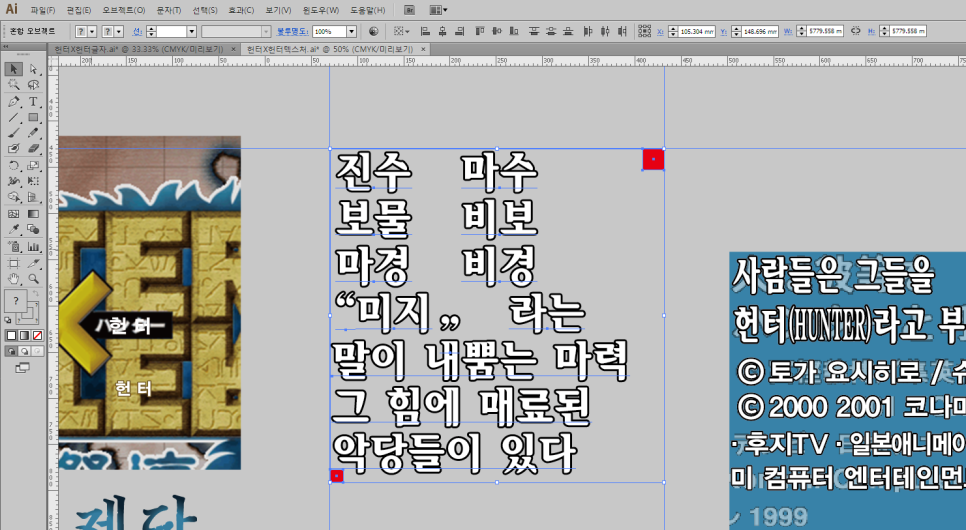
Task: Open the 불투명도 opacity panel link
Action: 293,31
